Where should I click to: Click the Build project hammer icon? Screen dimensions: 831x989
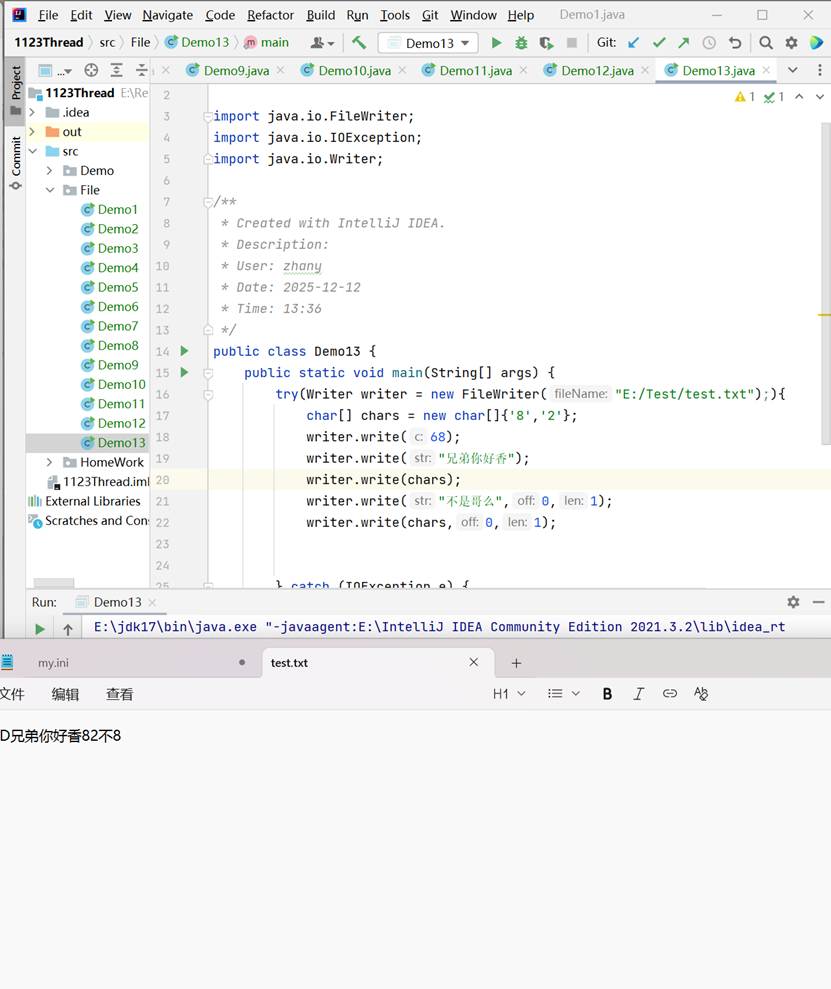[x=359, y=43]
